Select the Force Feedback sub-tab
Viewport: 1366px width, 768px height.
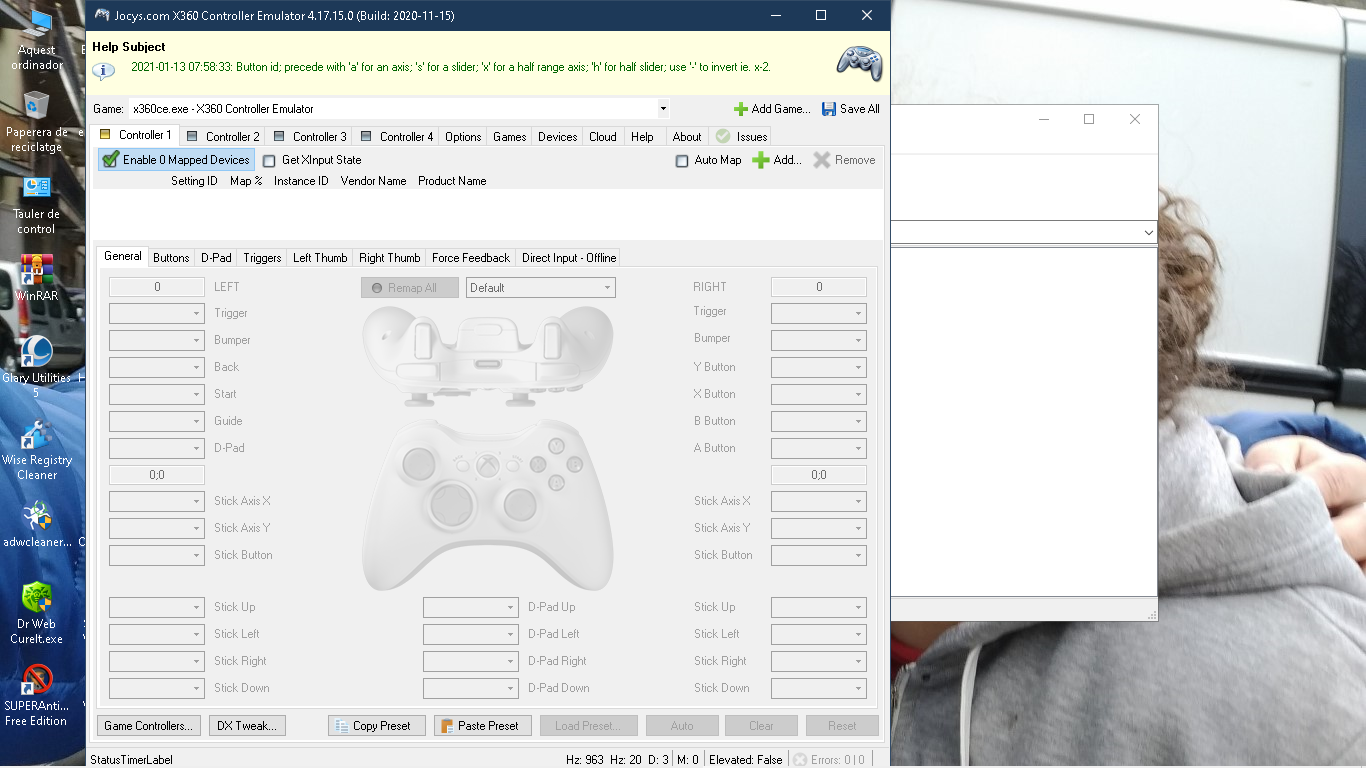click(471, 258)
